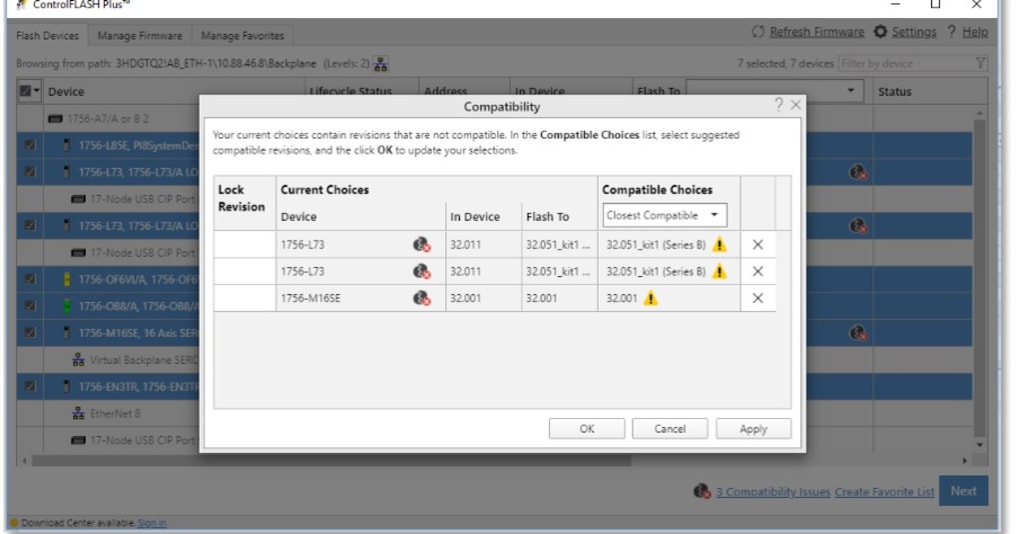
Task: Click the Virtual Backplane SERCOS network icon
Action: point(79,360)
